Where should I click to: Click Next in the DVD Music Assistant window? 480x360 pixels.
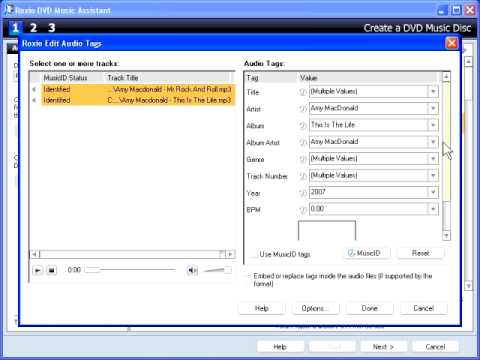(x=383, y=347)
